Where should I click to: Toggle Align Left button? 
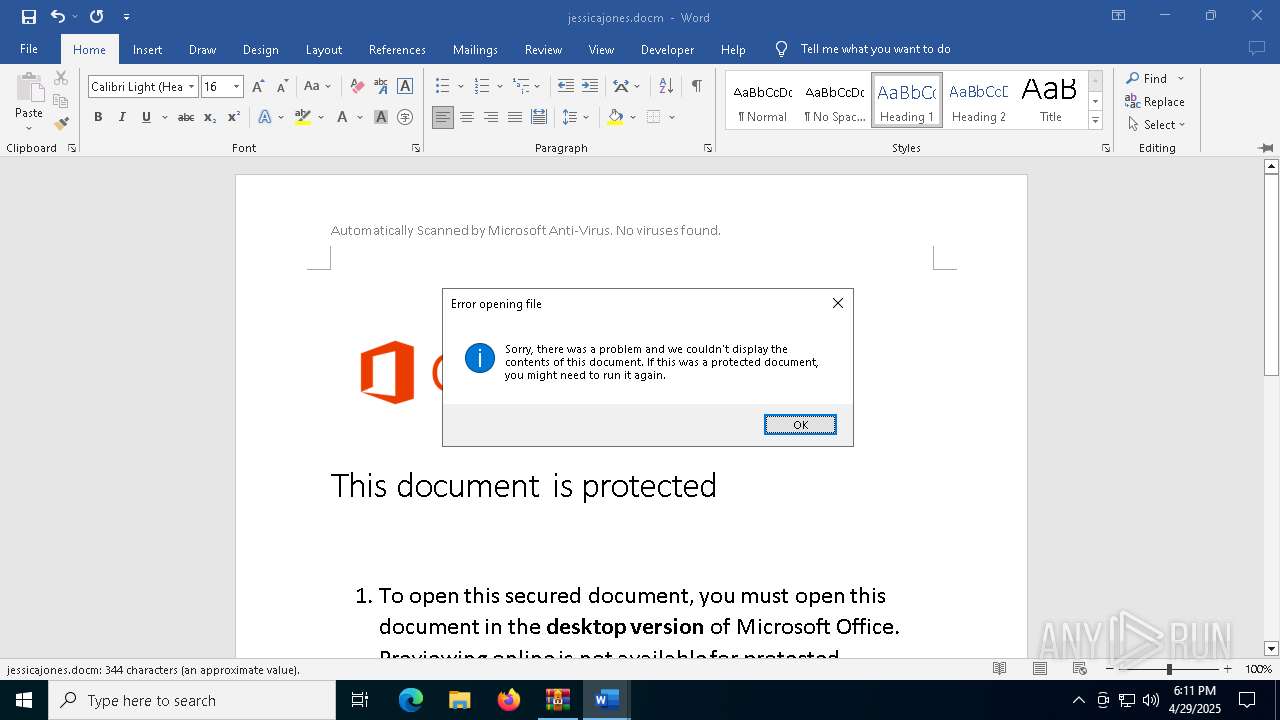tap(443, 117)
